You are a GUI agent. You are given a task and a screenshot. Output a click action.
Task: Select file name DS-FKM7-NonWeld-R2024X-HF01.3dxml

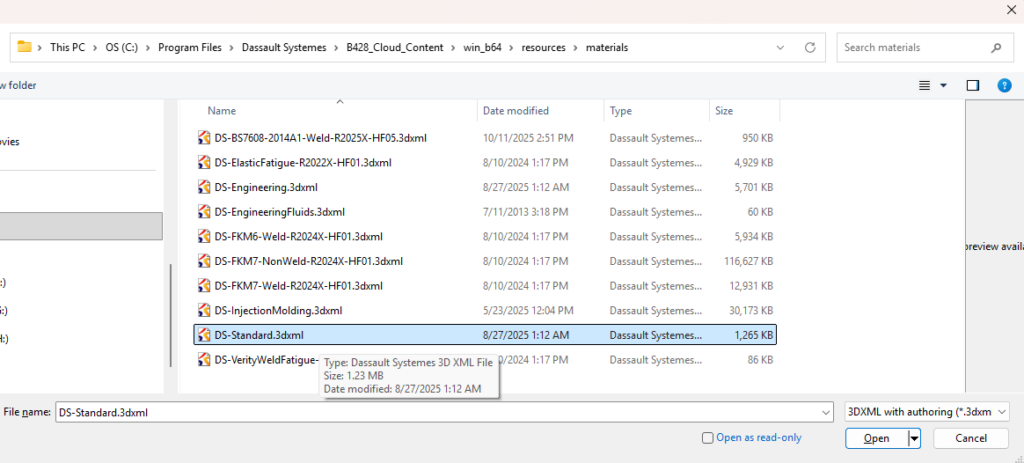point(308,261)
